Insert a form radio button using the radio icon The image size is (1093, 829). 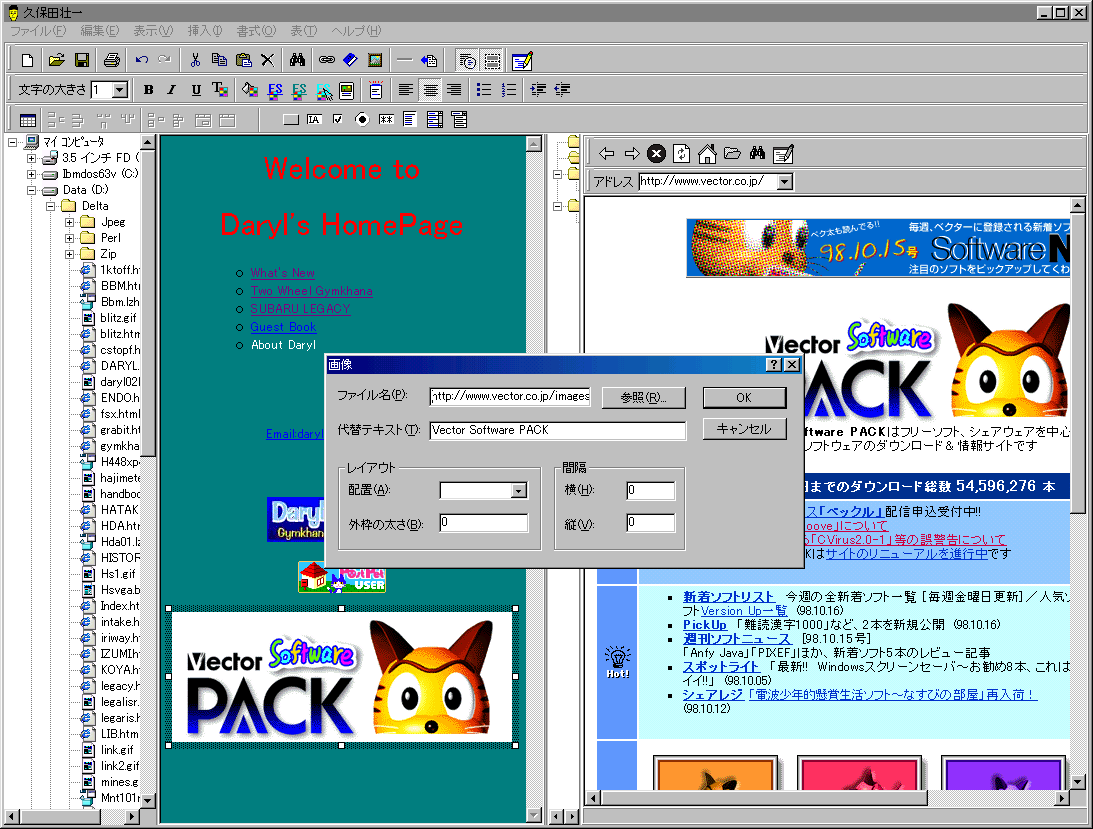[362, 120]
